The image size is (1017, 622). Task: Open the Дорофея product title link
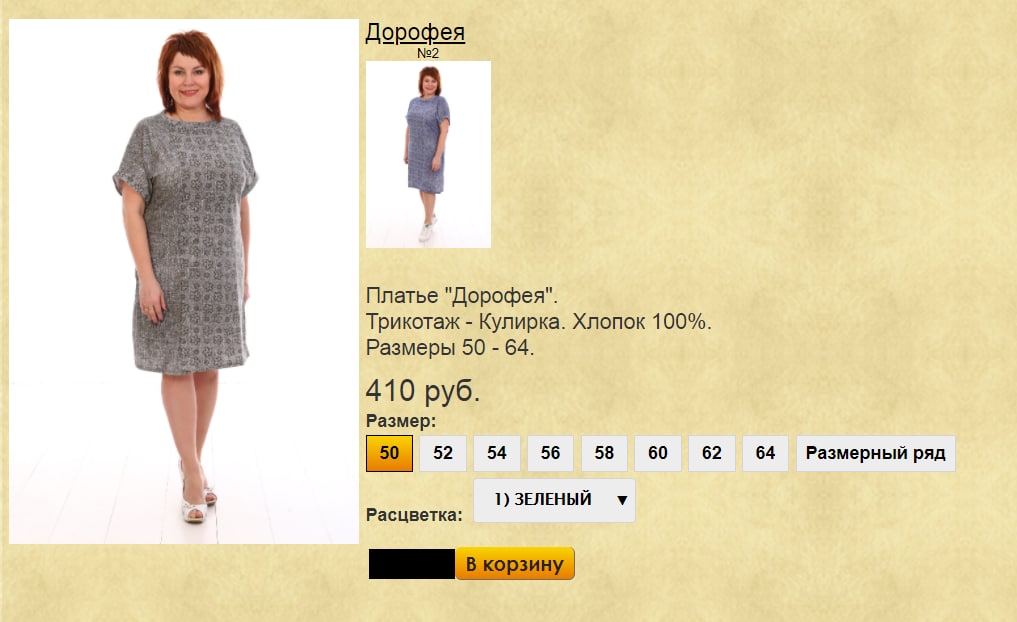coord(415,32)
